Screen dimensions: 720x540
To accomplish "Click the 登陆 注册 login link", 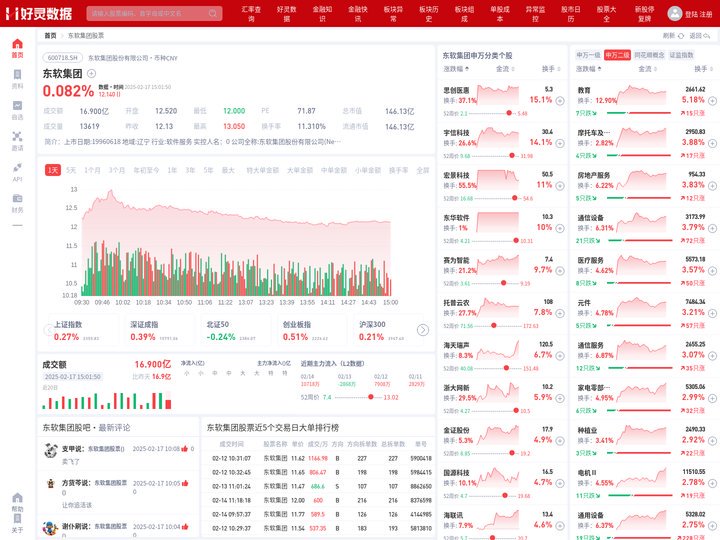I will coord(698,14).
